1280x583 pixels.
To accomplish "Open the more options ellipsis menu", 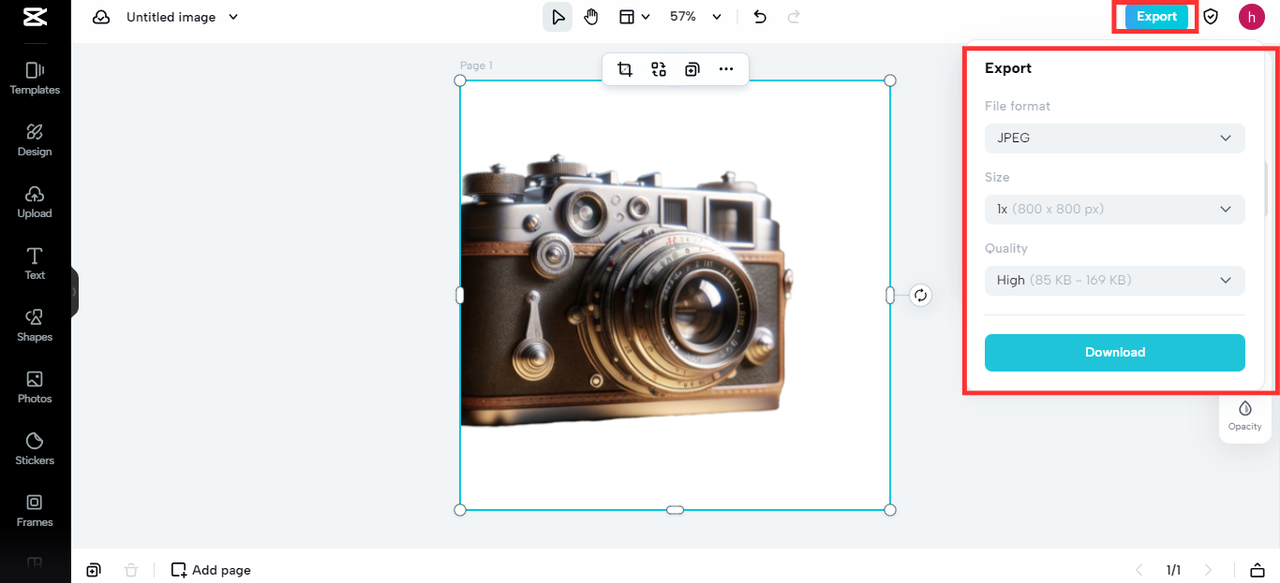I will tap(726, 69).
